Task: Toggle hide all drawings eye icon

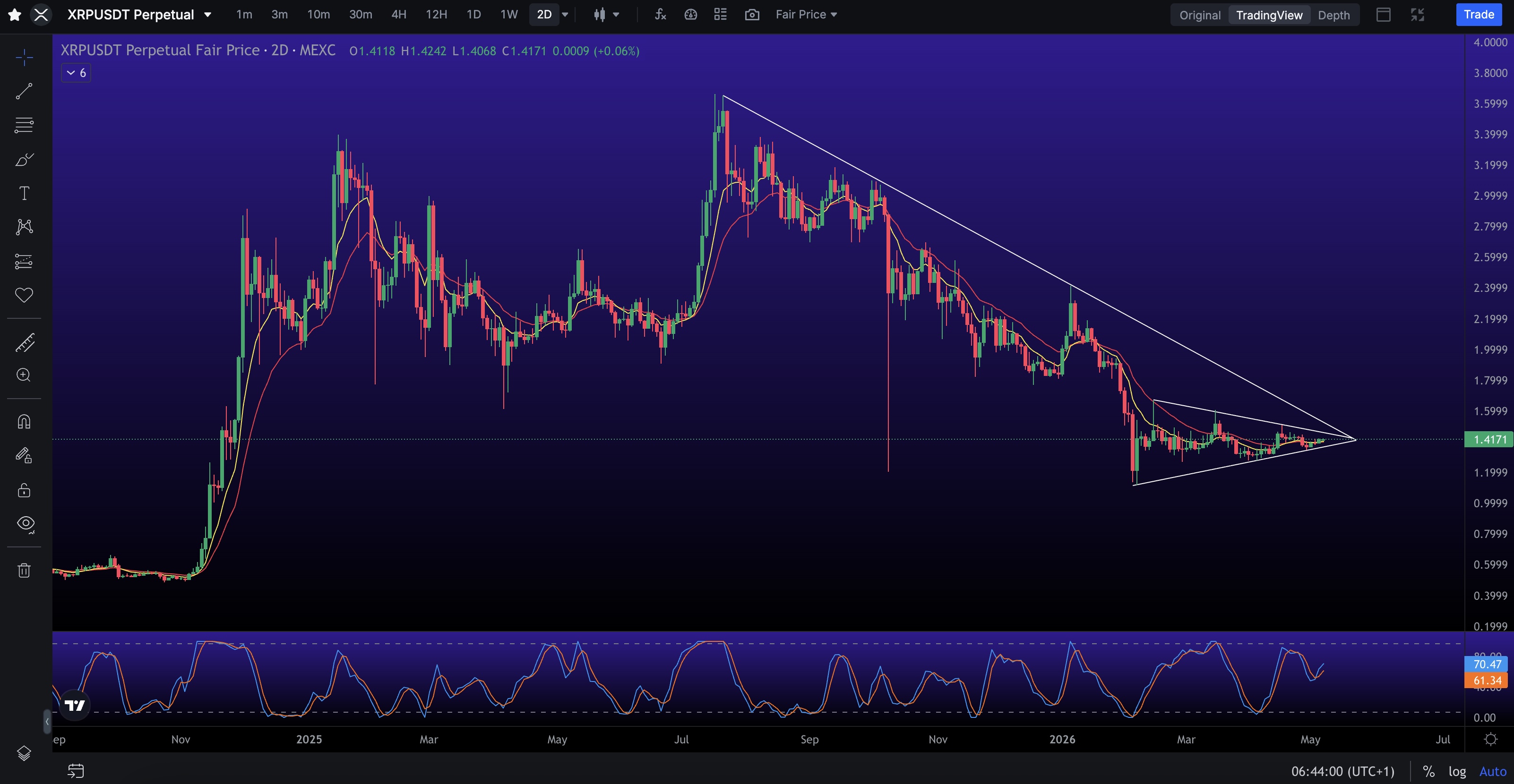Action: point(25,524)
